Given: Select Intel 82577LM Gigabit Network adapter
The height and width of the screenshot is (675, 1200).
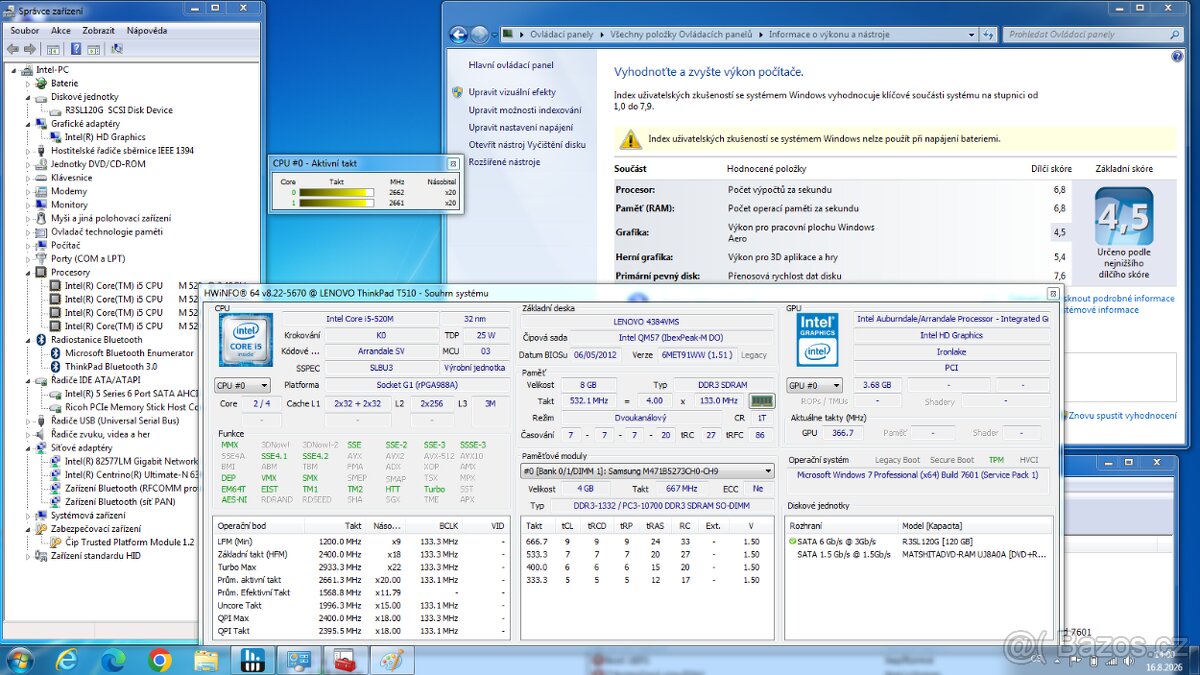Looking at the screenshot, I should pyautogui.click(x=131, y=461).
